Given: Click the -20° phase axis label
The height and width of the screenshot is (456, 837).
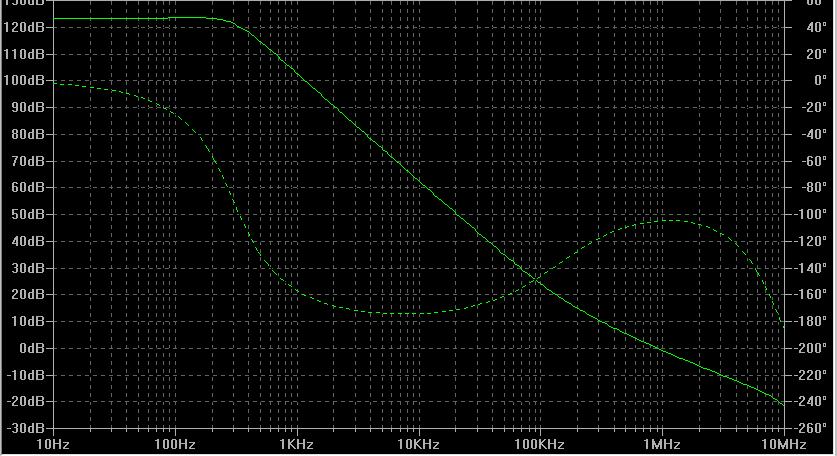Looking at the screenshot, I should (x=814, y=107).
